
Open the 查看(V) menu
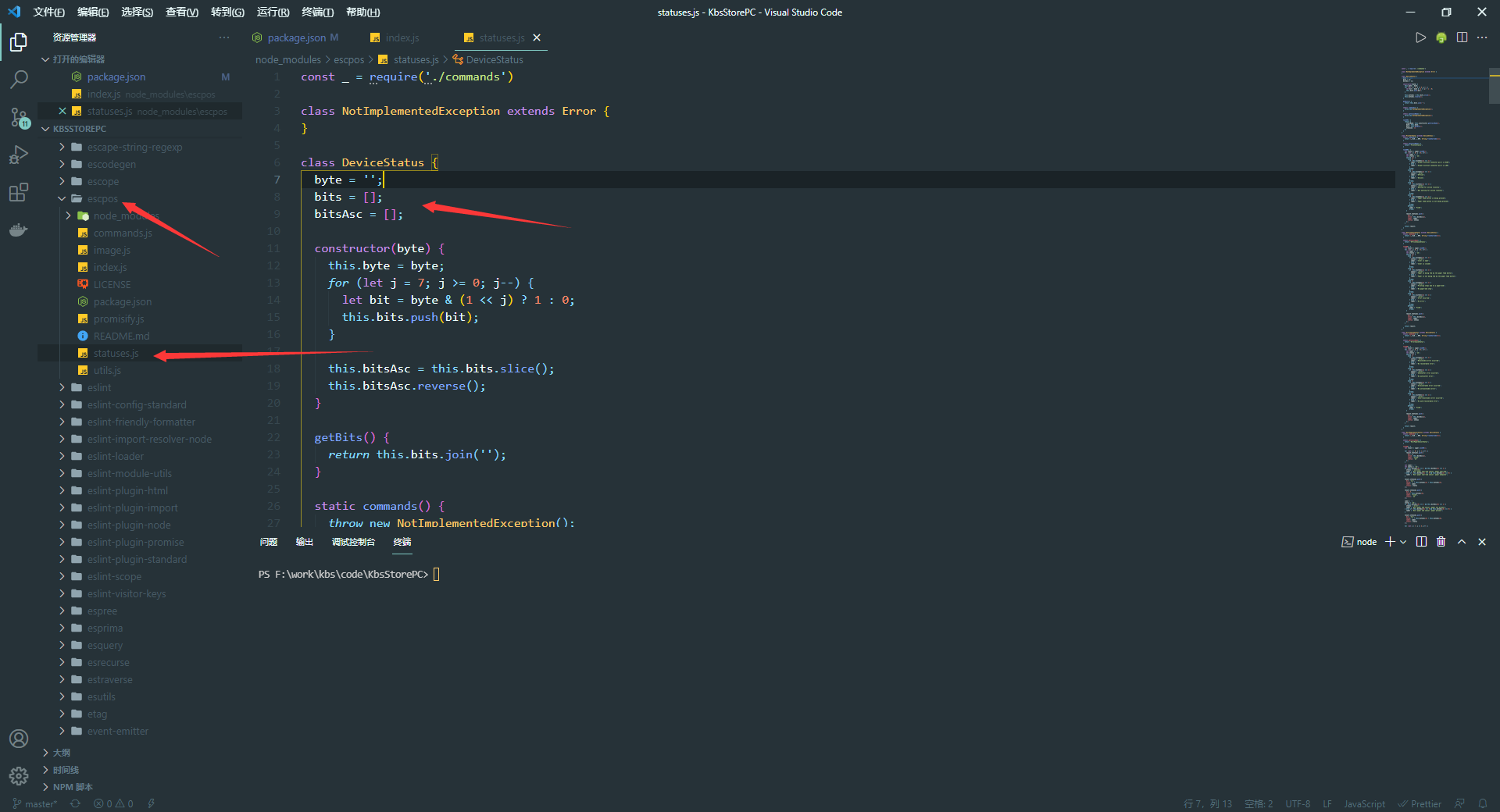coord(182,12)
